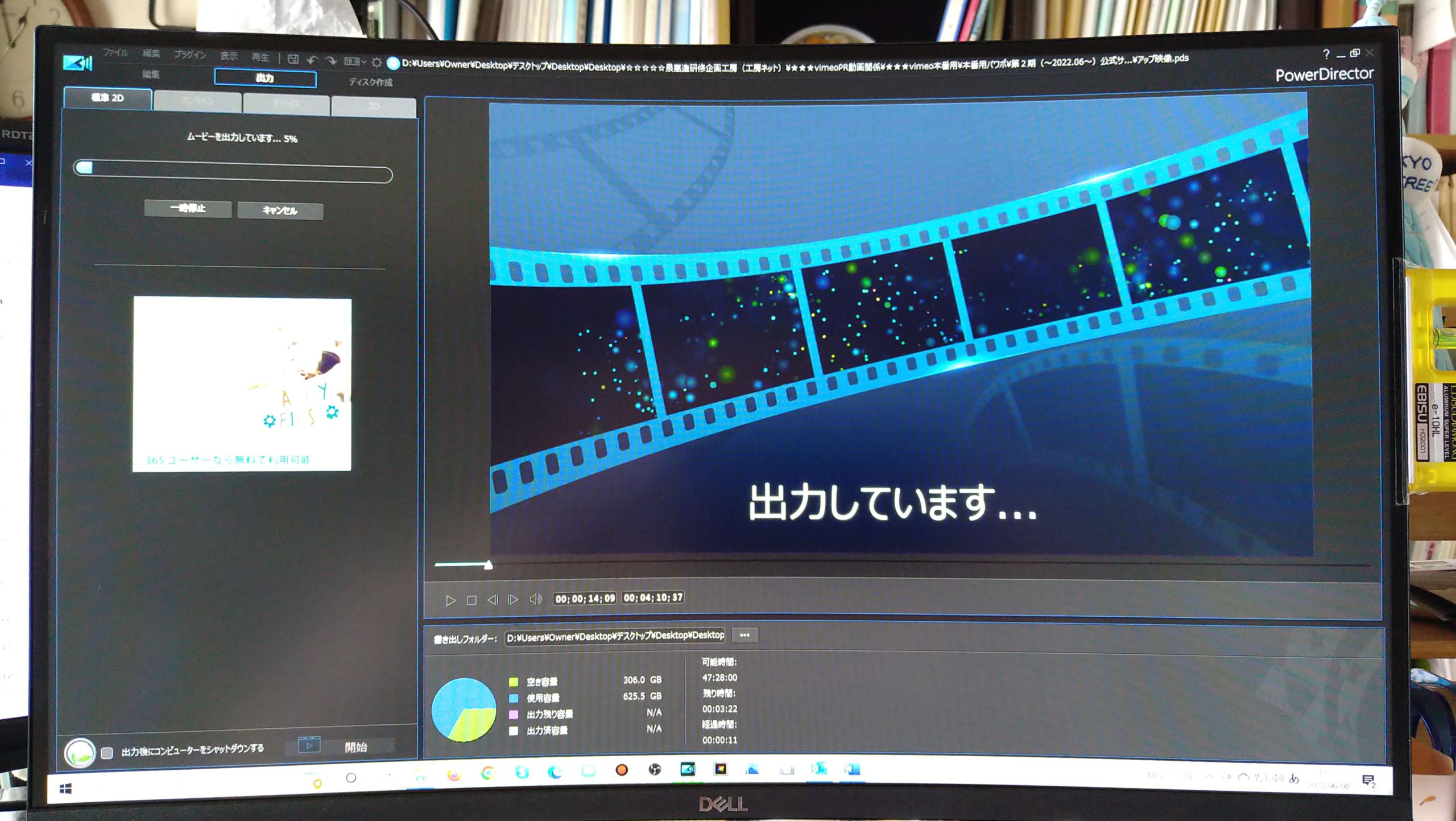Select the 出力 module button

pyautogui.click(x=265, y=78)
